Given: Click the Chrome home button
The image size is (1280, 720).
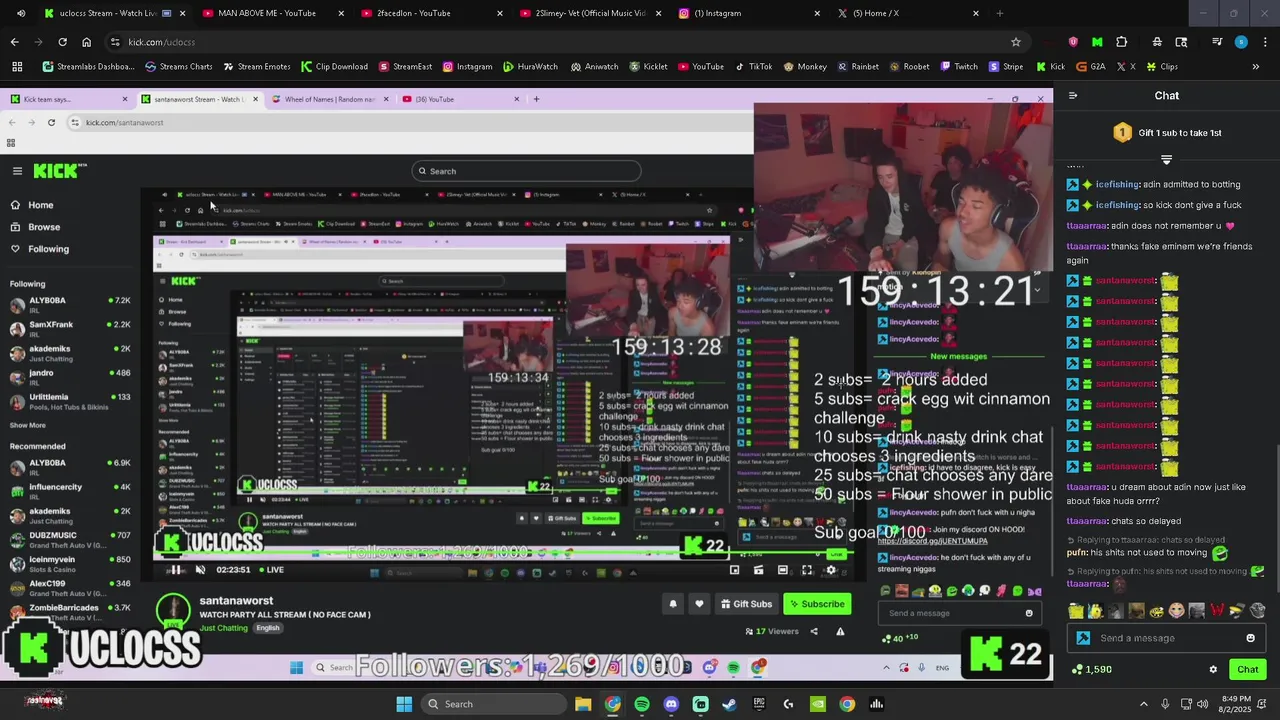Looking at the screenshot, I should pos(86,42).
